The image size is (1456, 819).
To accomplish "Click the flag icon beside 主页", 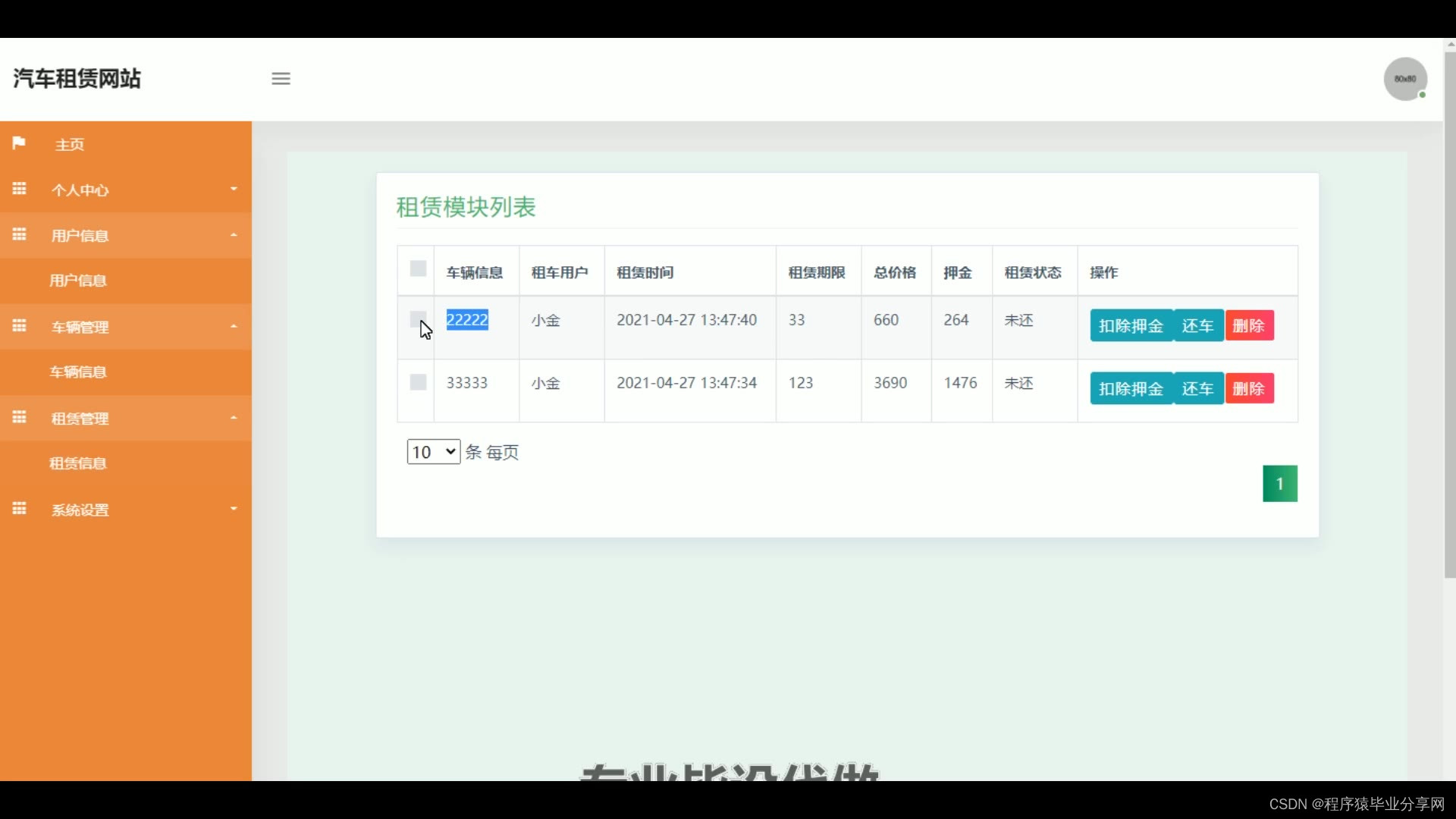I will pyautogui.click(x=19, y=143).
